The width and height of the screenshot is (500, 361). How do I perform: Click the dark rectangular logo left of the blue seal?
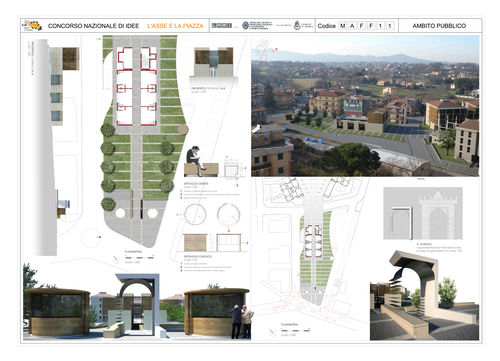point(222,25)
